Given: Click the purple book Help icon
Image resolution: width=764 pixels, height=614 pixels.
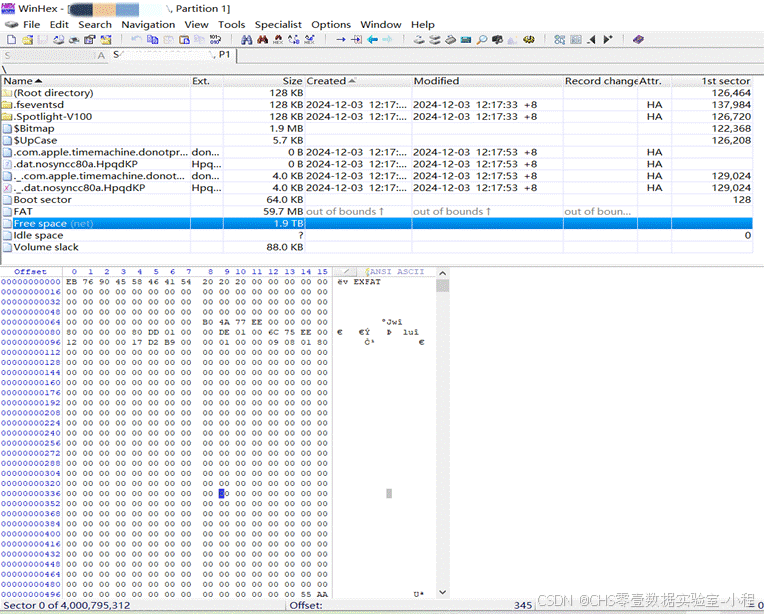Looking at the screenshot, I should coord(638,40).
